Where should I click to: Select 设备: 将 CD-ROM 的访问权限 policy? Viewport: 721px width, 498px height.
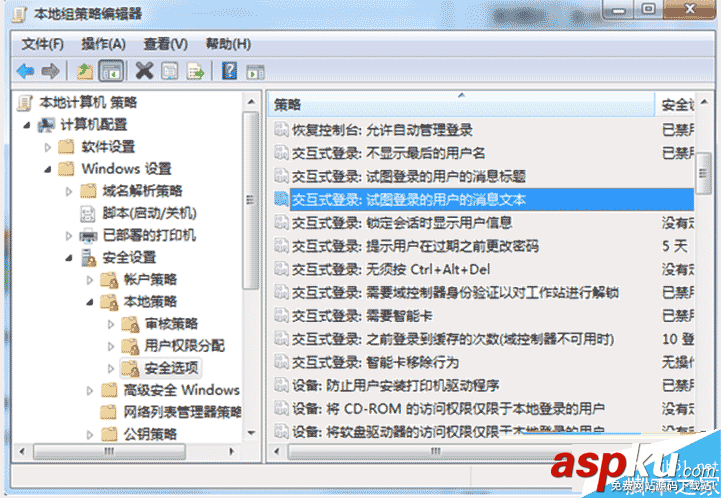click(x=448, y=408)
